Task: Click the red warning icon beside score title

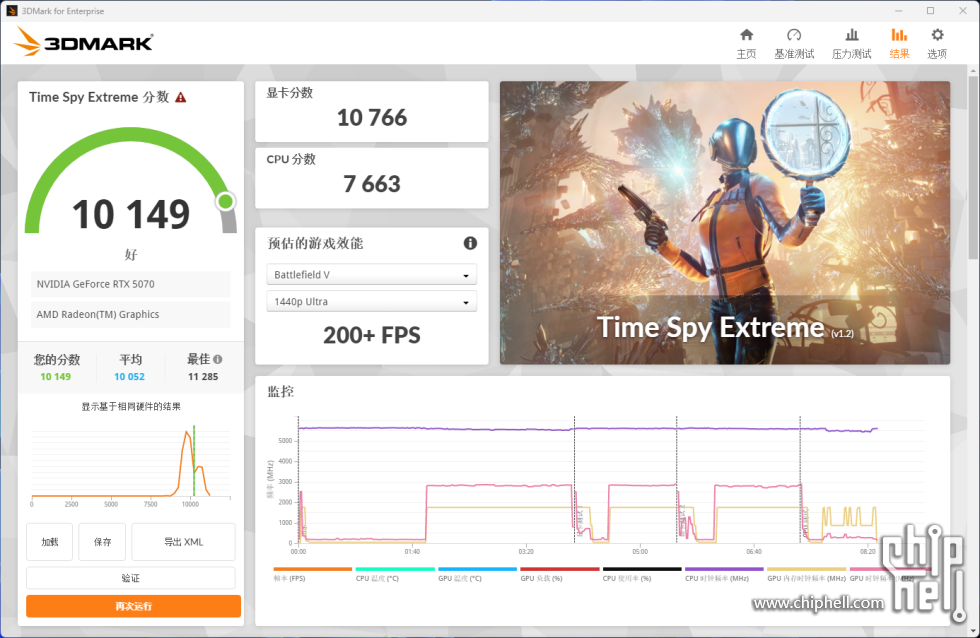Action: pyautogui.click(x=181, y=98)
